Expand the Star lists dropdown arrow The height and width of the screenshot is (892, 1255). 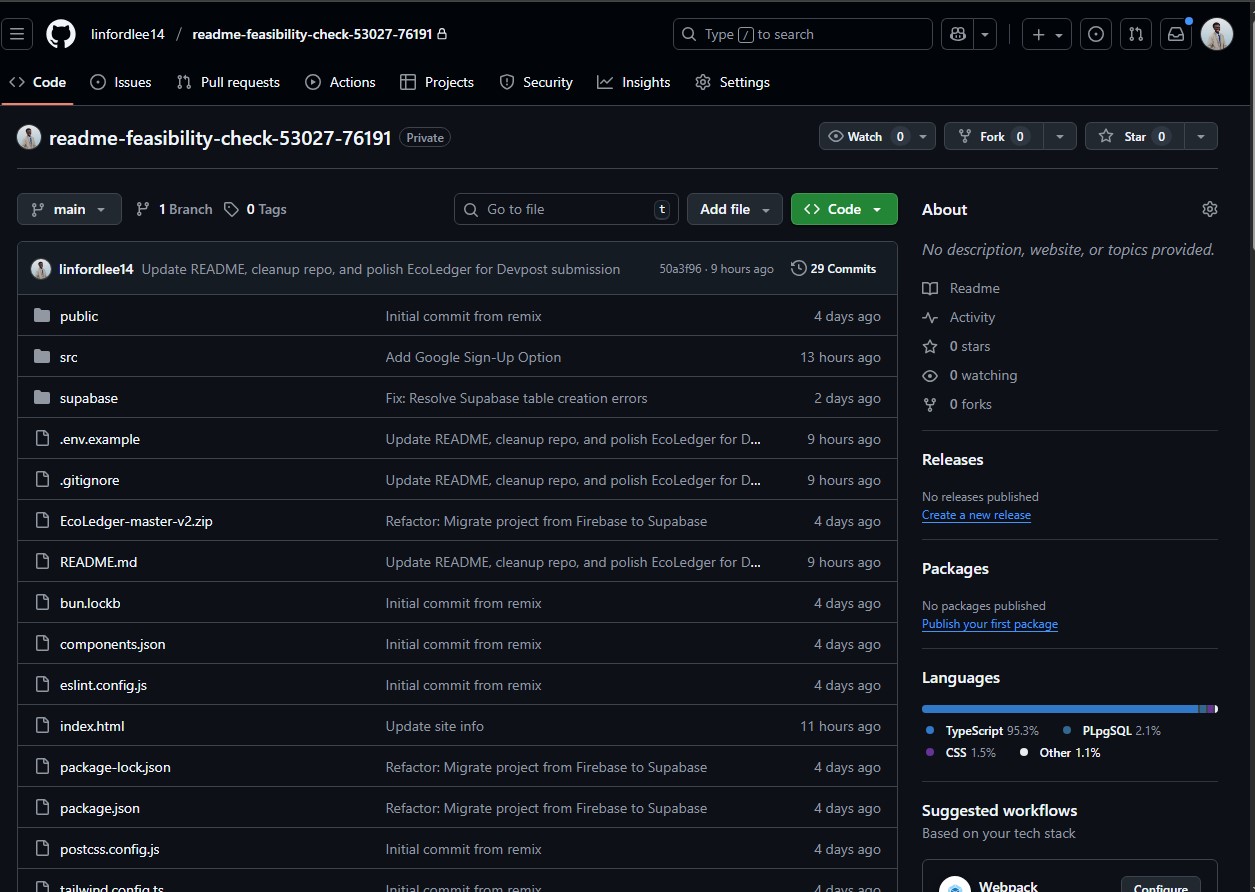point(1201,137)
